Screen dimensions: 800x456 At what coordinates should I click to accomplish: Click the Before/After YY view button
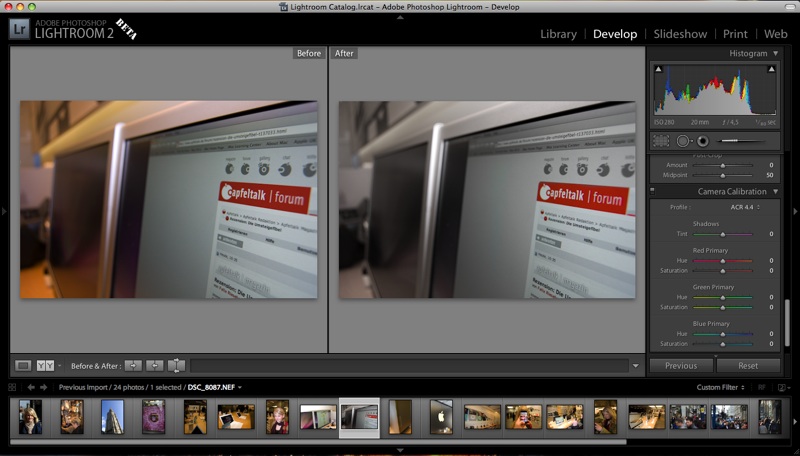click(x=45, y=366)
